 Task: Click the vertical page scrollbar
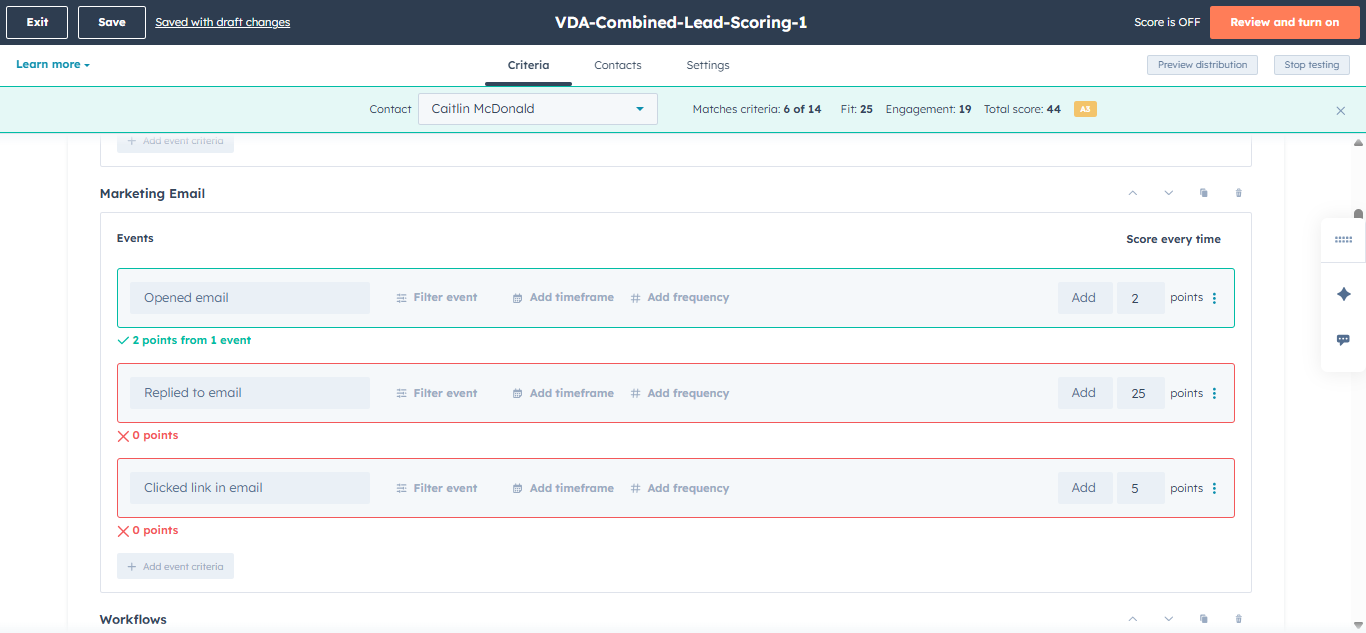pyautogui.click(x=1358, y=212)
